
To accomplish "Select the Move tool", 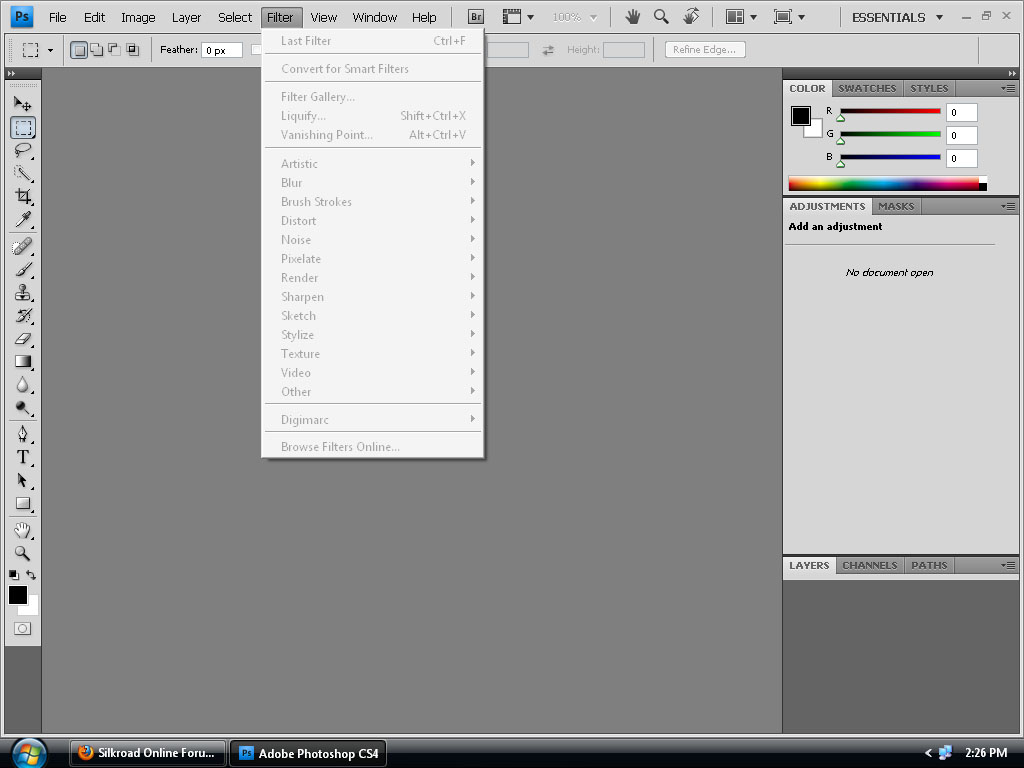I will (x=23, y=103).
